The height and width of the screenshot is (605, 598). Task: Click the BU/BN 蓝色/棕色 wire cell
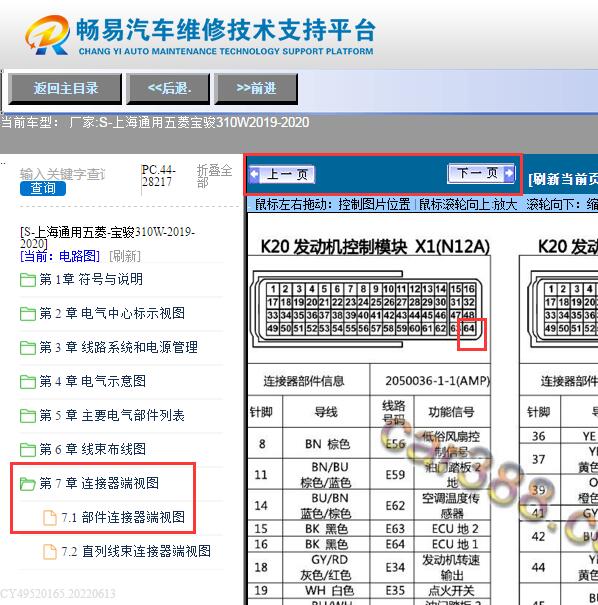click(326, 505)
